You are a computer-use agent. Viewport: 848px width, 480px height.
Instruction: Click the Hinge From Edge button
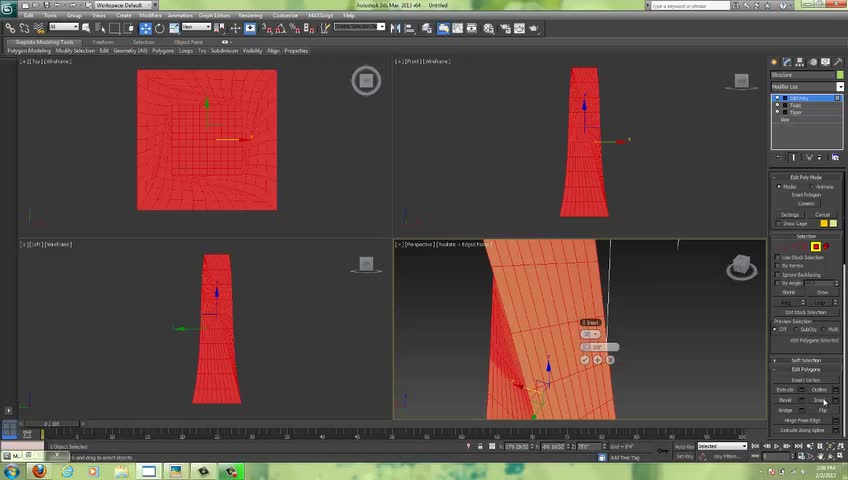pyautogui.click(x=802, y=421)
